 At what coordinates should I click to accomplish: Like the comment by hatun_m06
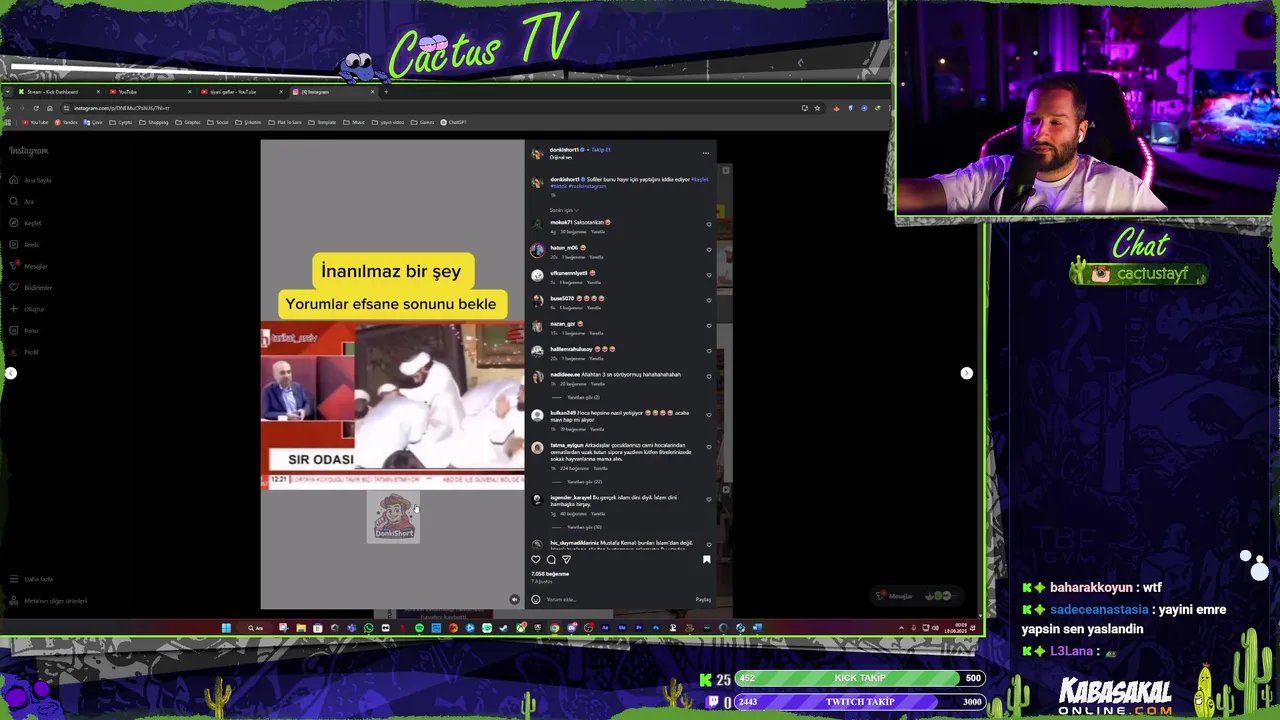pos(709,250)
